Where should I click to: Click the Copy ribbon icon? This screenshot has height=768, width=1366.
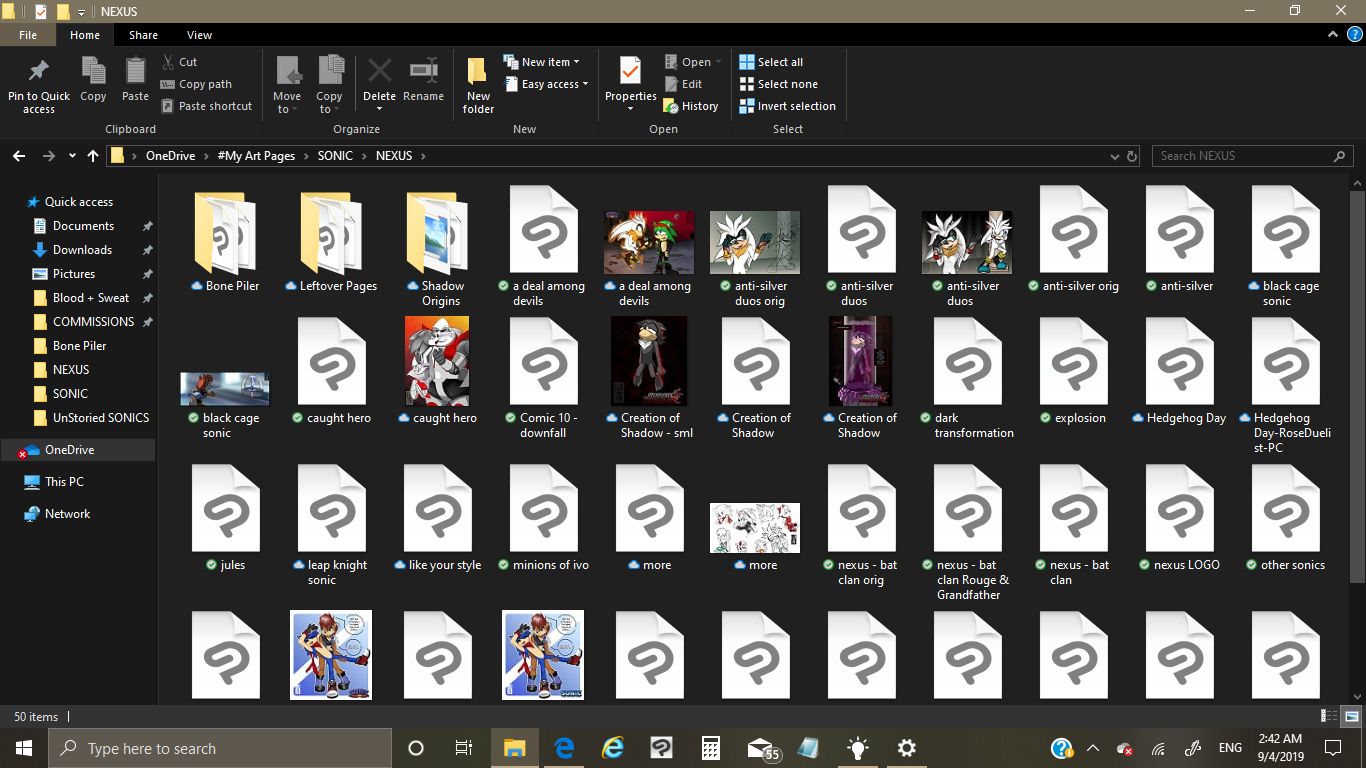pos(93,71)
